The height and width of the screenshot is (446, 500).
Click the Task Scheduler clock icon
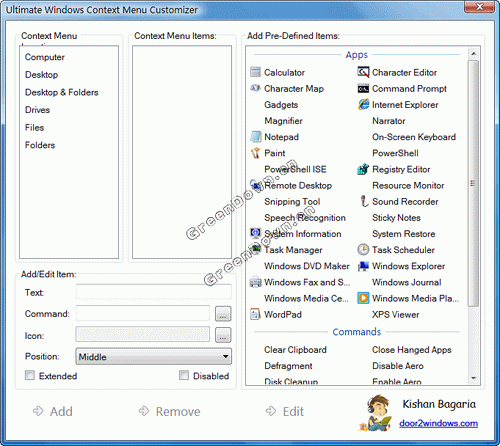[x=363, y=249]
